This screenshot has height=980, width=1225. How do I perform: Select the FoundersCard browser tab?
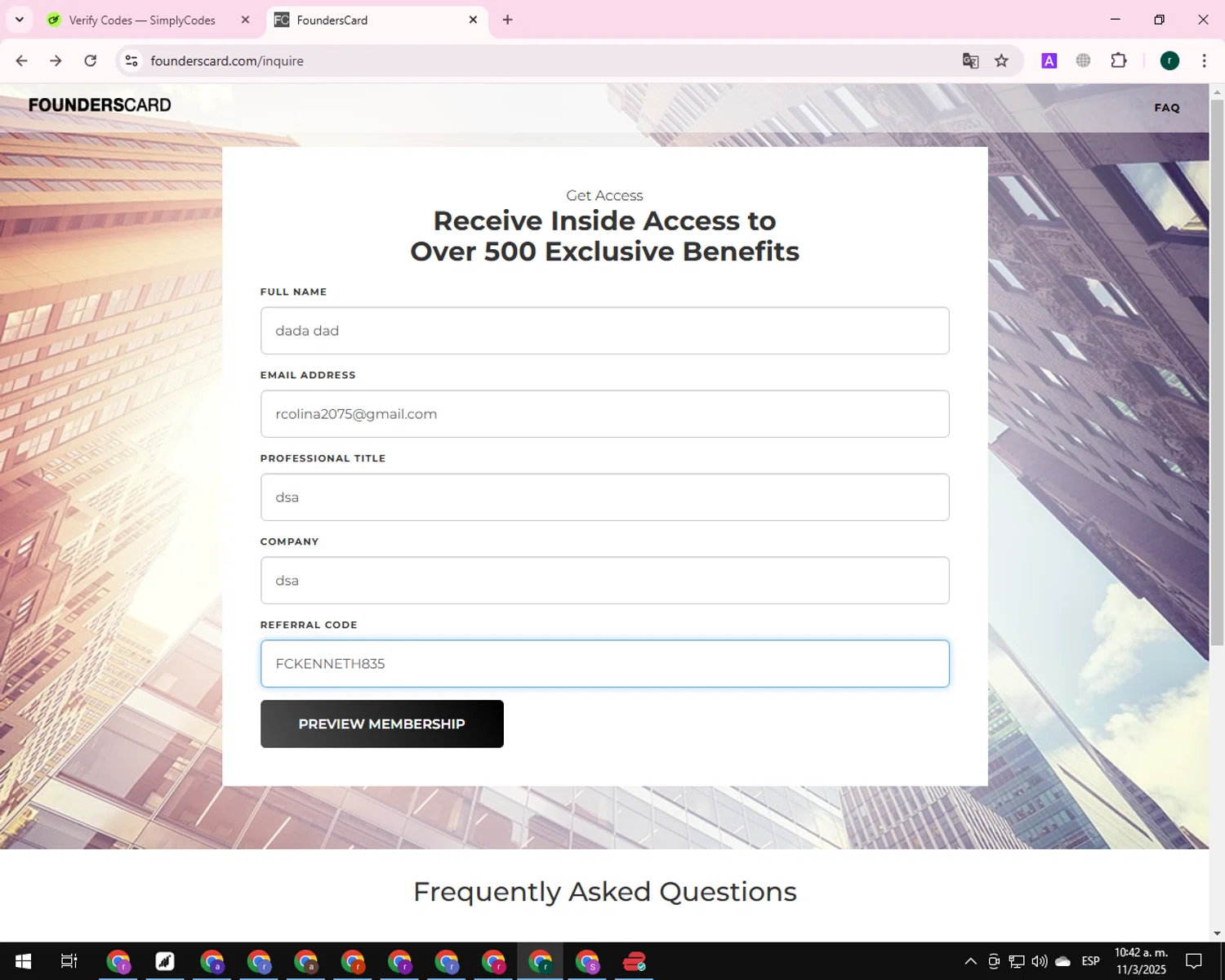click(367, 20)
